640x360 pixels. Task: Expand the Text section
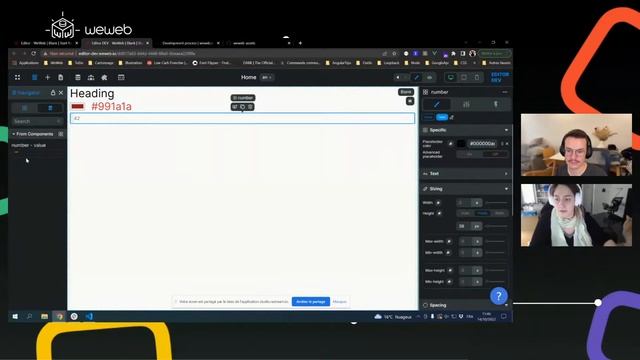coord(466,173)
